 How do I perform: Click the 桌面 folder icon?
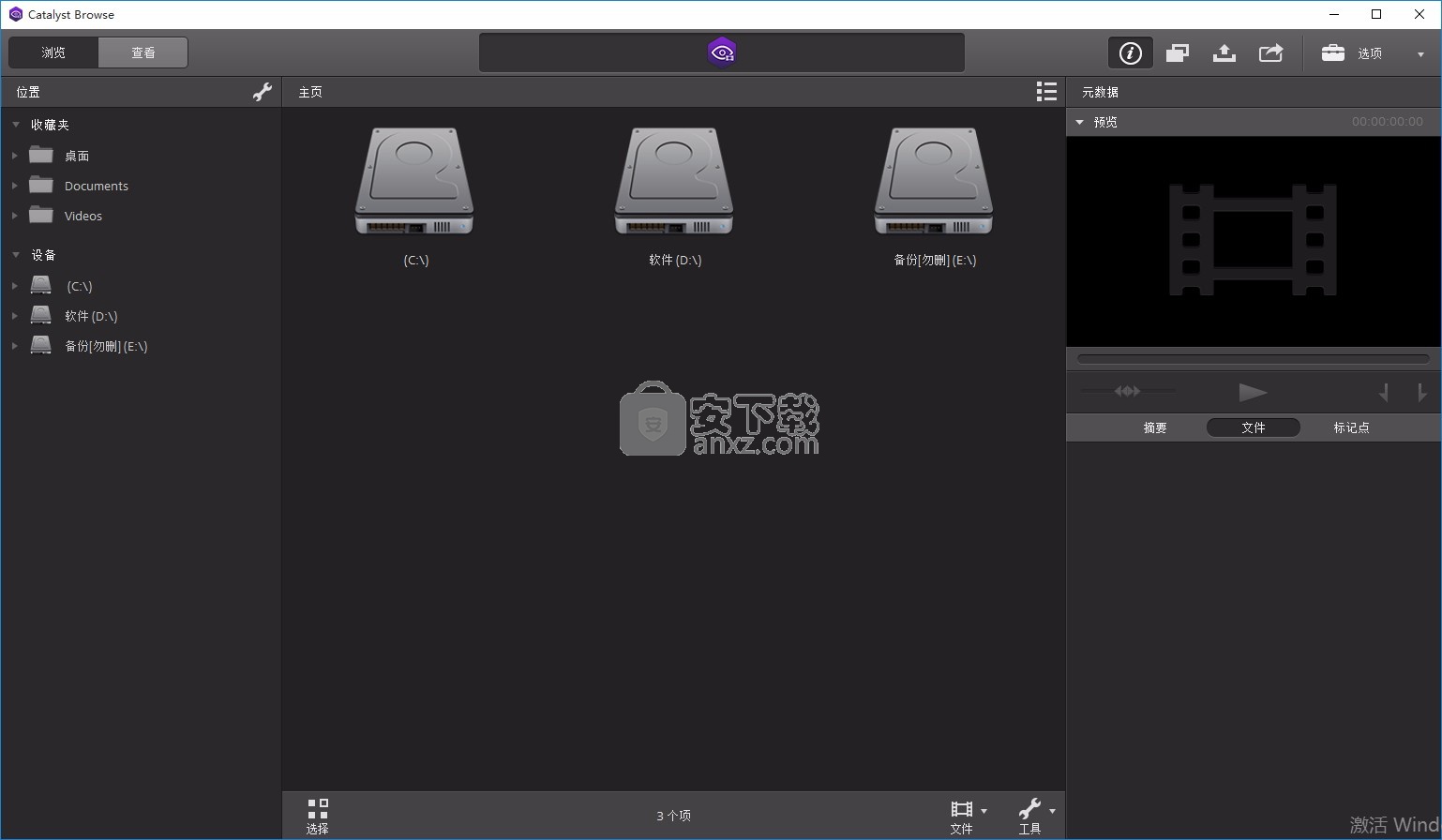point(41,155)
